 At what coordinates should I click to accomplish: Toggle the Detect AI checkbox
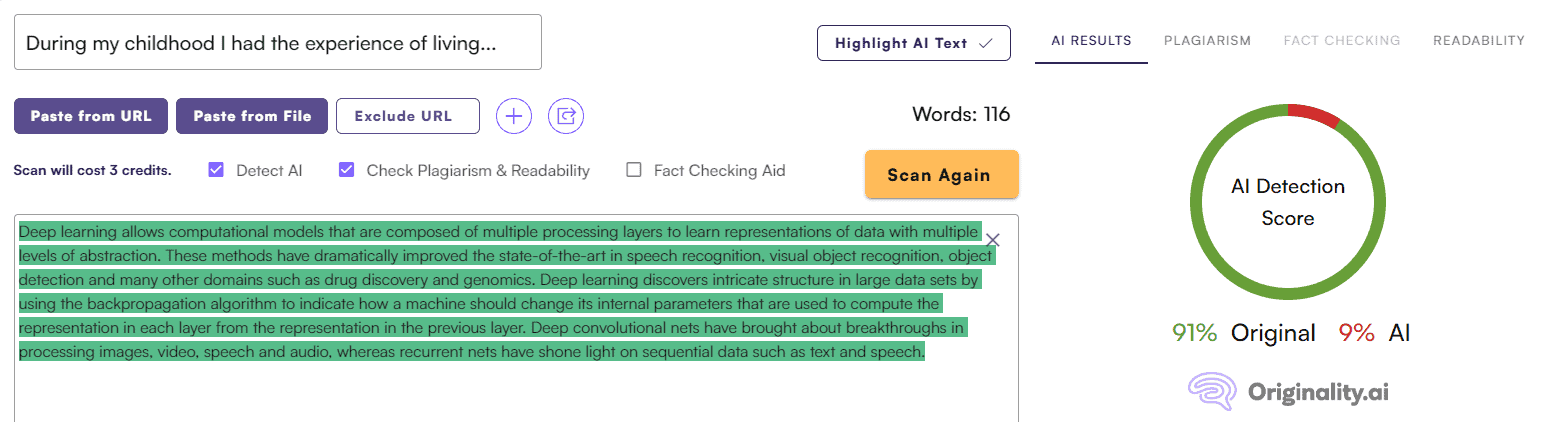216,170
